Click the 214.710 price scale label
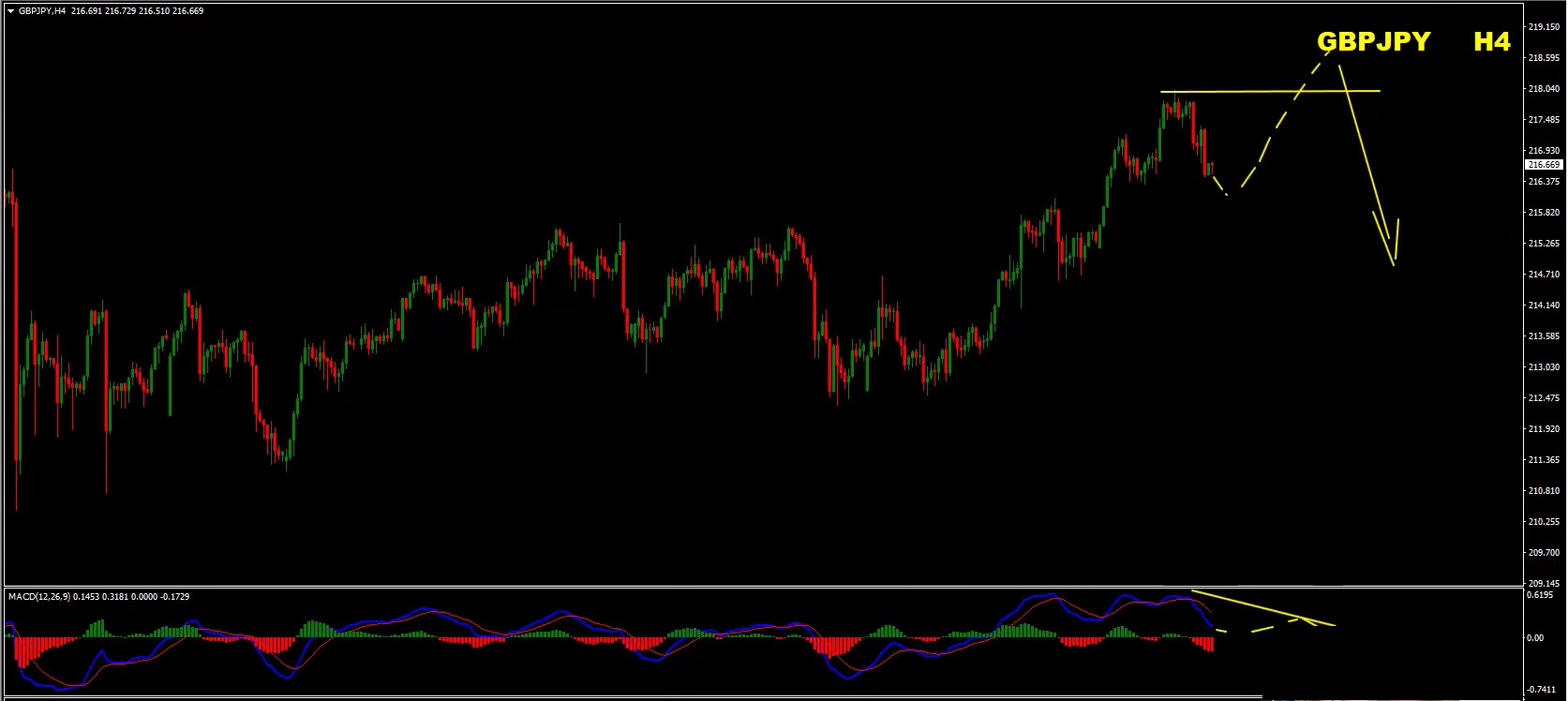This screenshot has width=1568, height=701. tap(1544, 275)
